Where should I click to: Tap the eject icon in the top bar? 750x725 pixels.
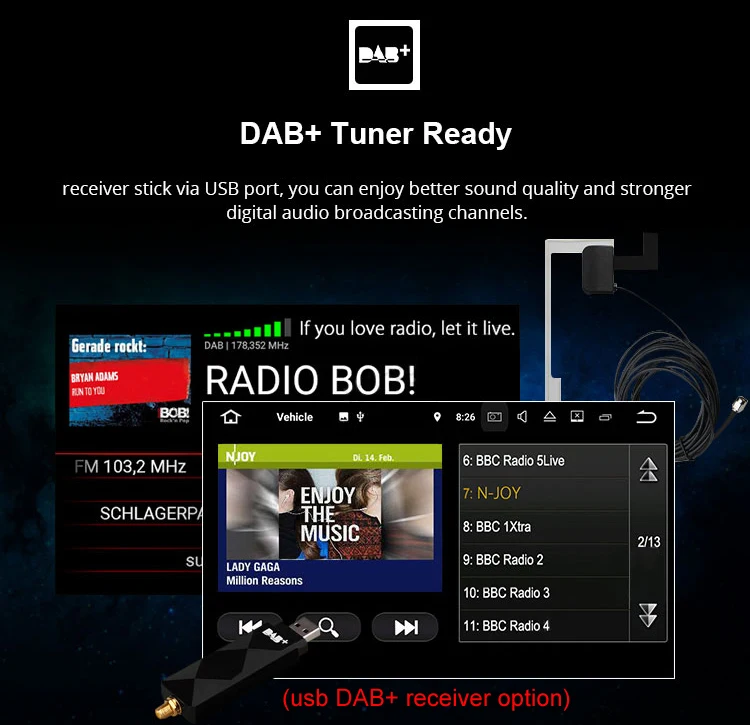coord(550,417)
